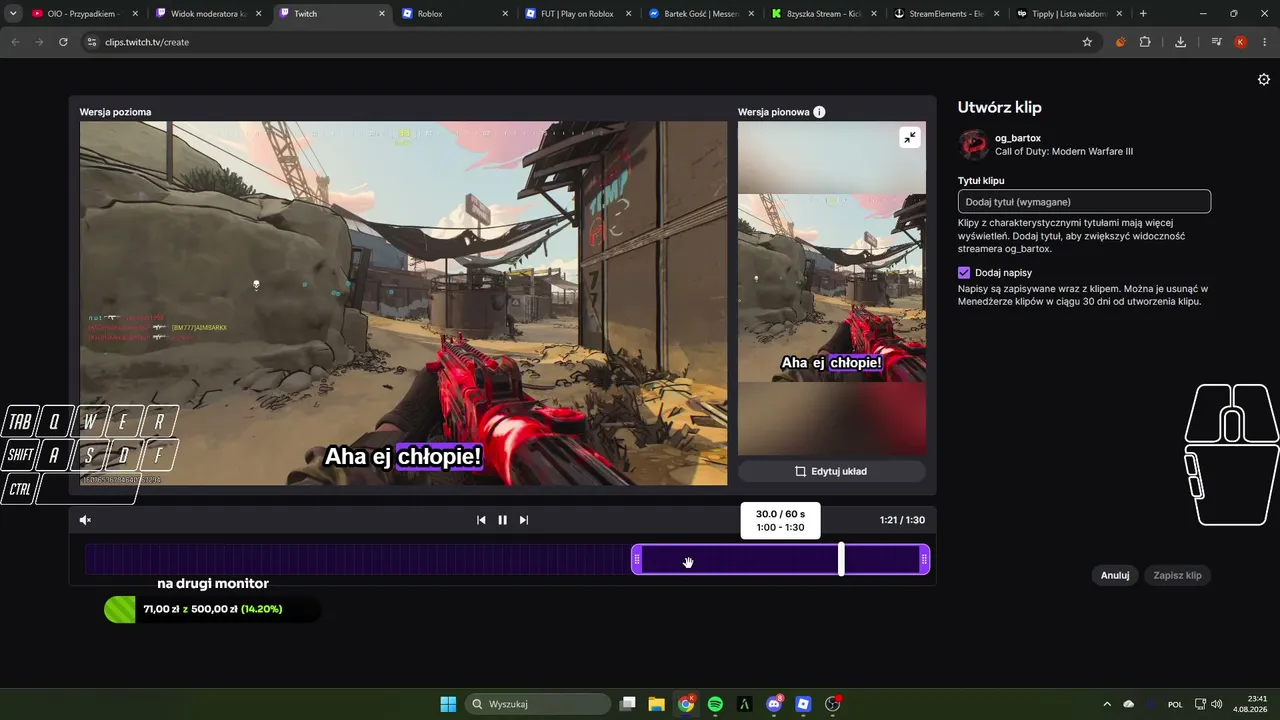Open a new browser tab
This screenshot has width=1280, height=720.
tap(1143, 14)
